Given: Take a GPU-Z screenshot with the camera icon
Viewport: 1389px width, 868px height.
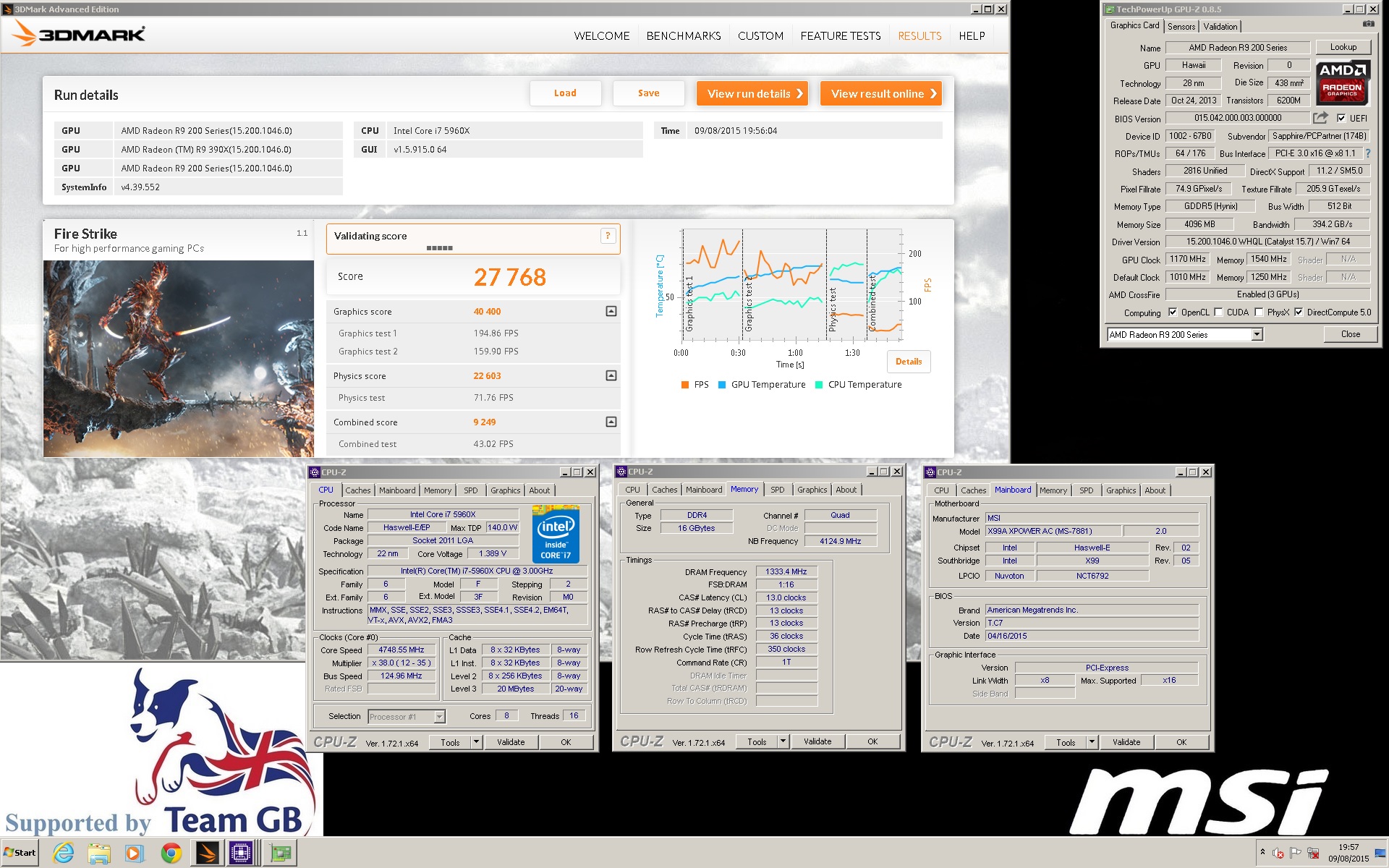Looking at the screenshot, I should 1368,24.
